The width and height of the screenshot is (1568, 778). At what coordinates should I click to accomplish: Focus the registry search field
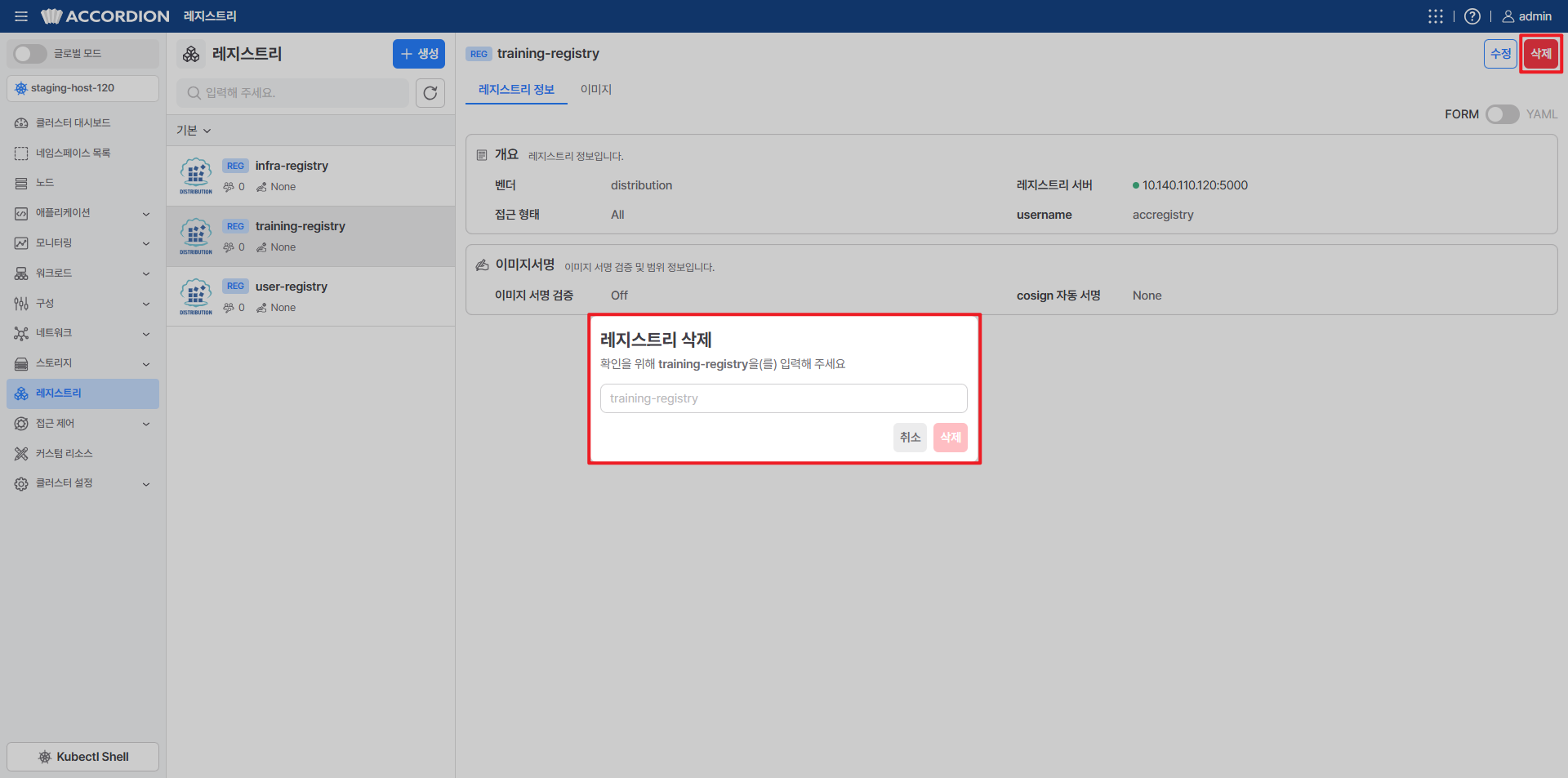click(292, 93)
